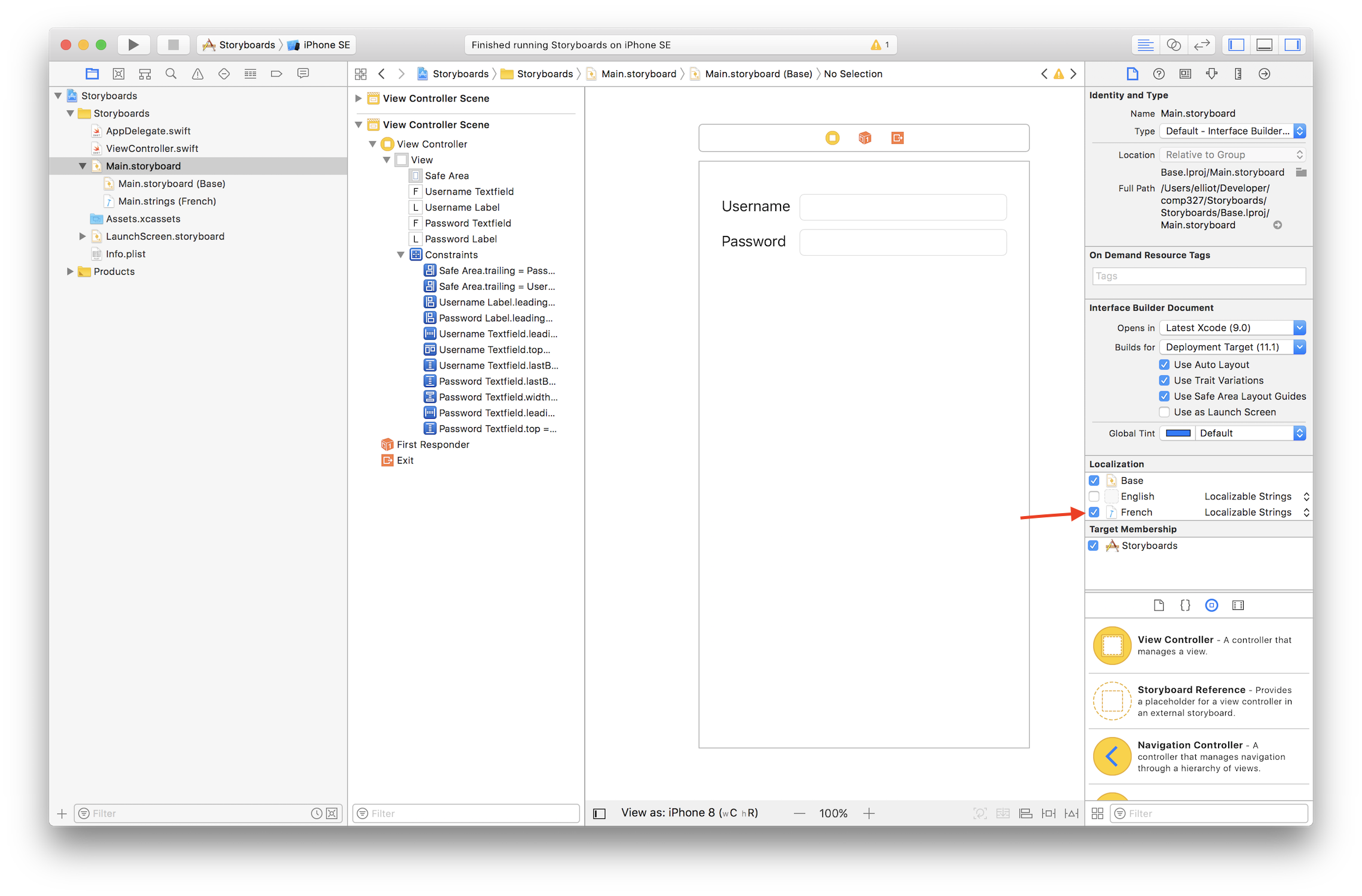Click the Run (play) button

coord(133,45)
